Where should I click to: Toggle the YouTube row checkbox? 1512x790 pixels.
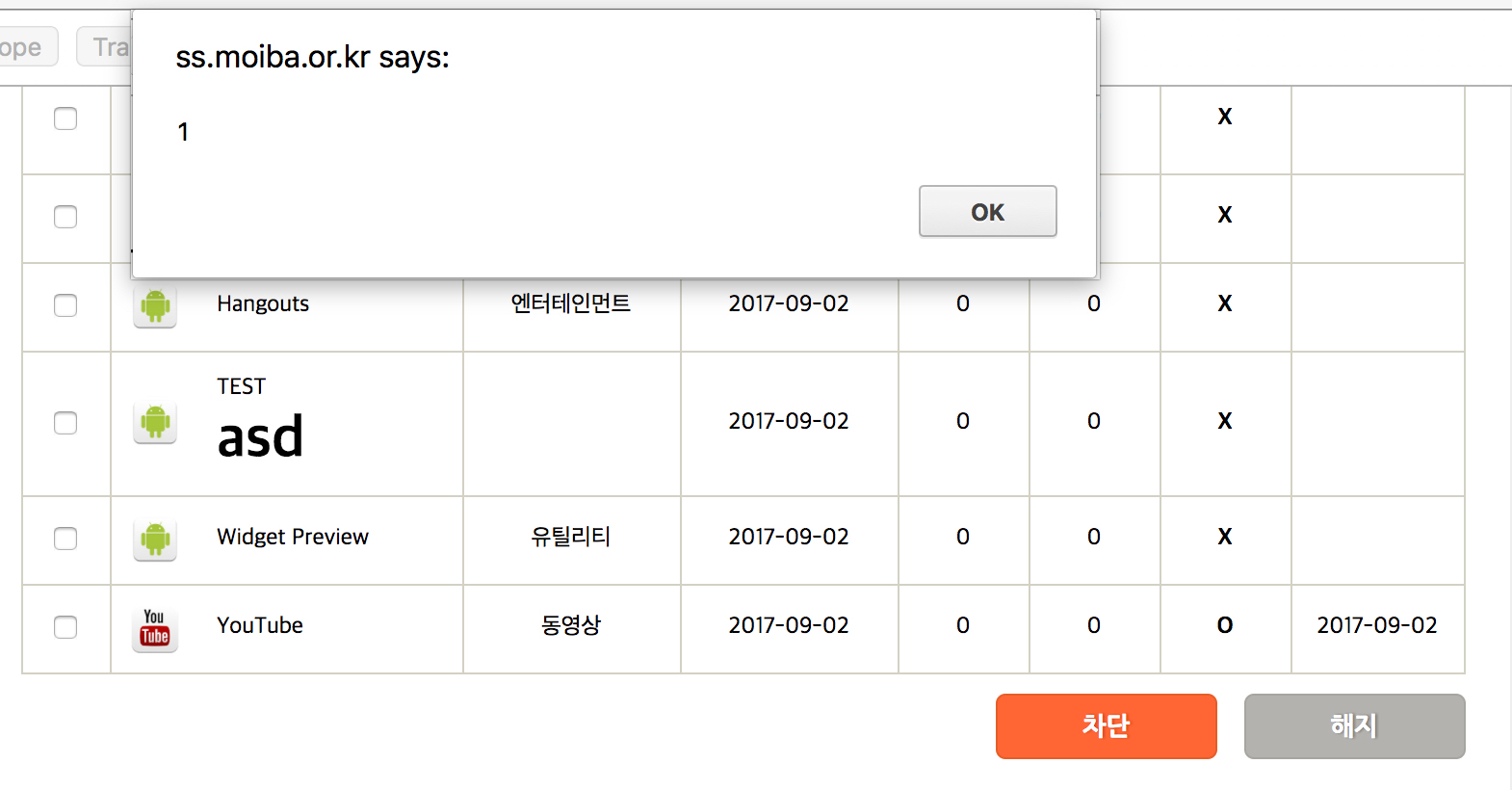[x=65, y=627]
